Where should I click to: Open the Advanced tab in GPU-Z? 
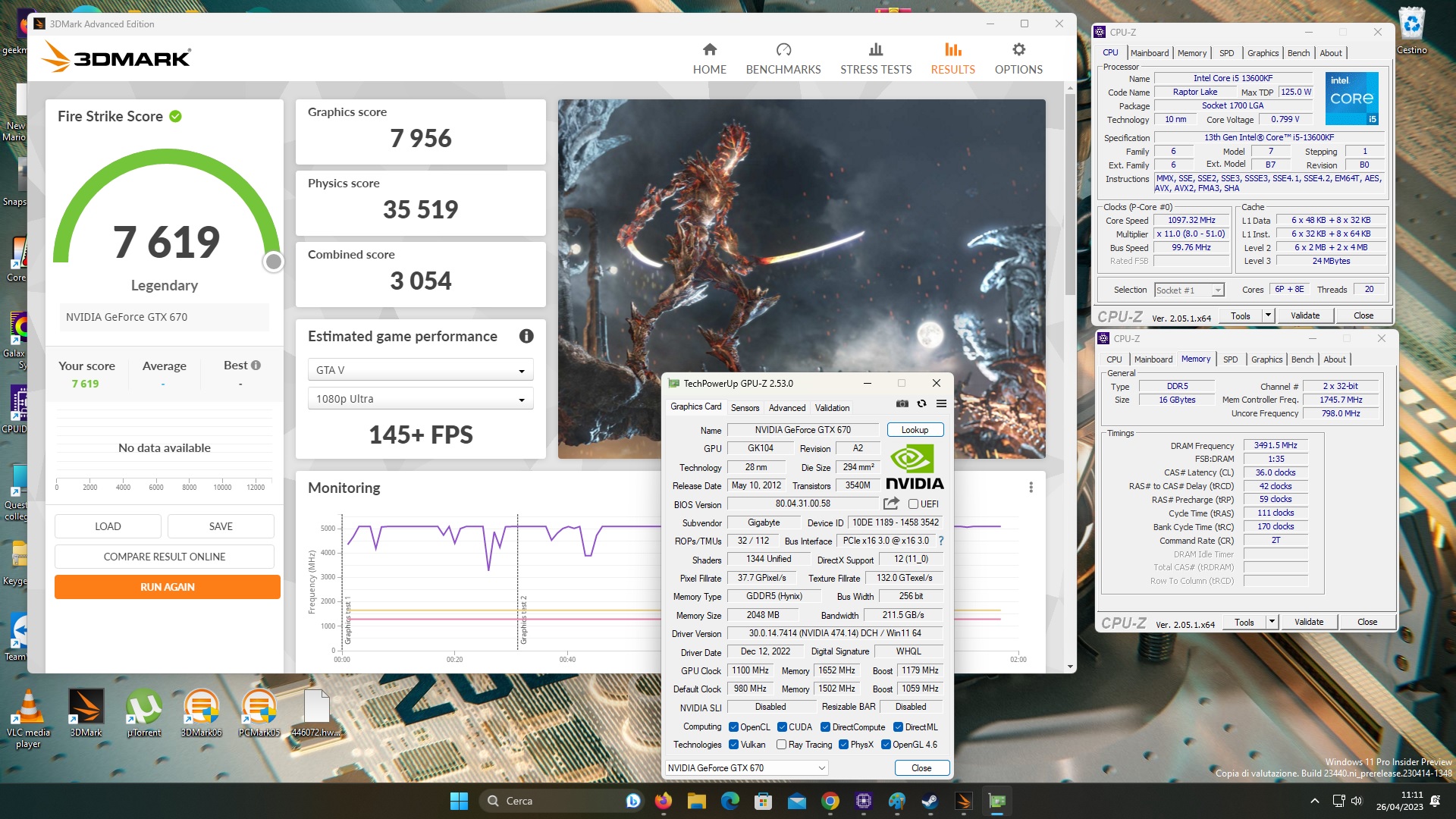pos(787,408)
